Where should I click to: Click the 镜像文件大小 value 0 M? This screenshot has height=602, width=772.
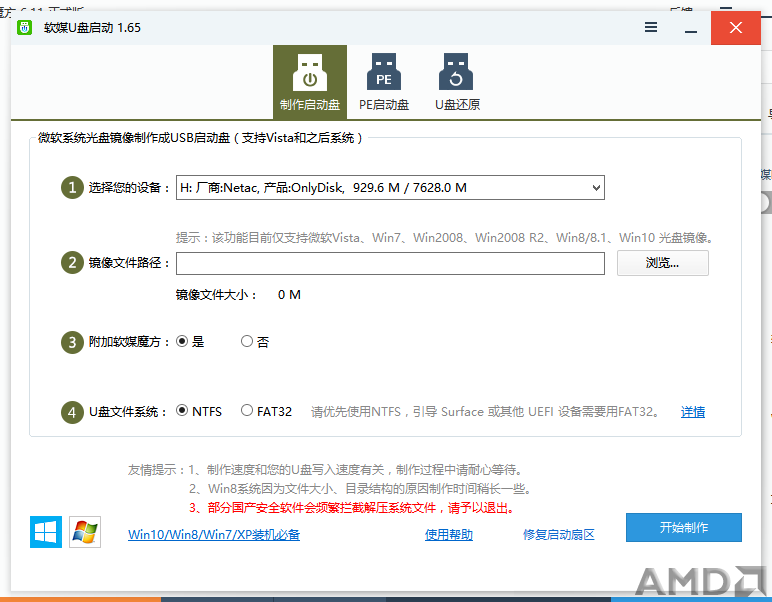pyautogui.click(x=289, y=295)
